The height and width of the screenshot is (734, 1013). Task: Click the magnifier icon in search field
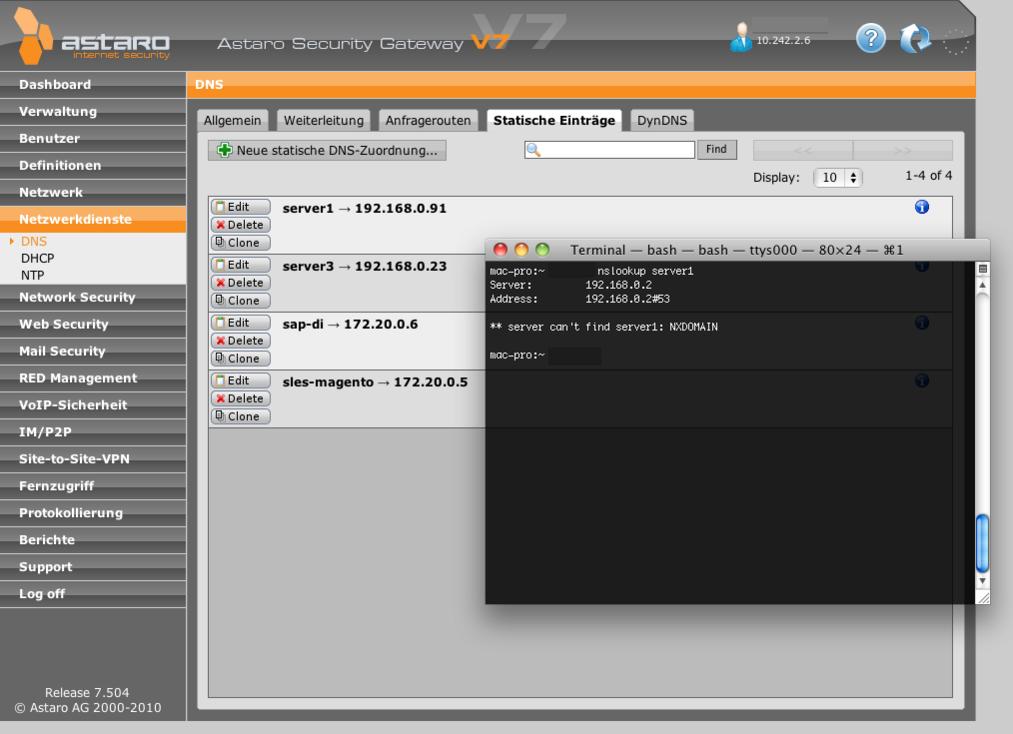pos(533,150)
